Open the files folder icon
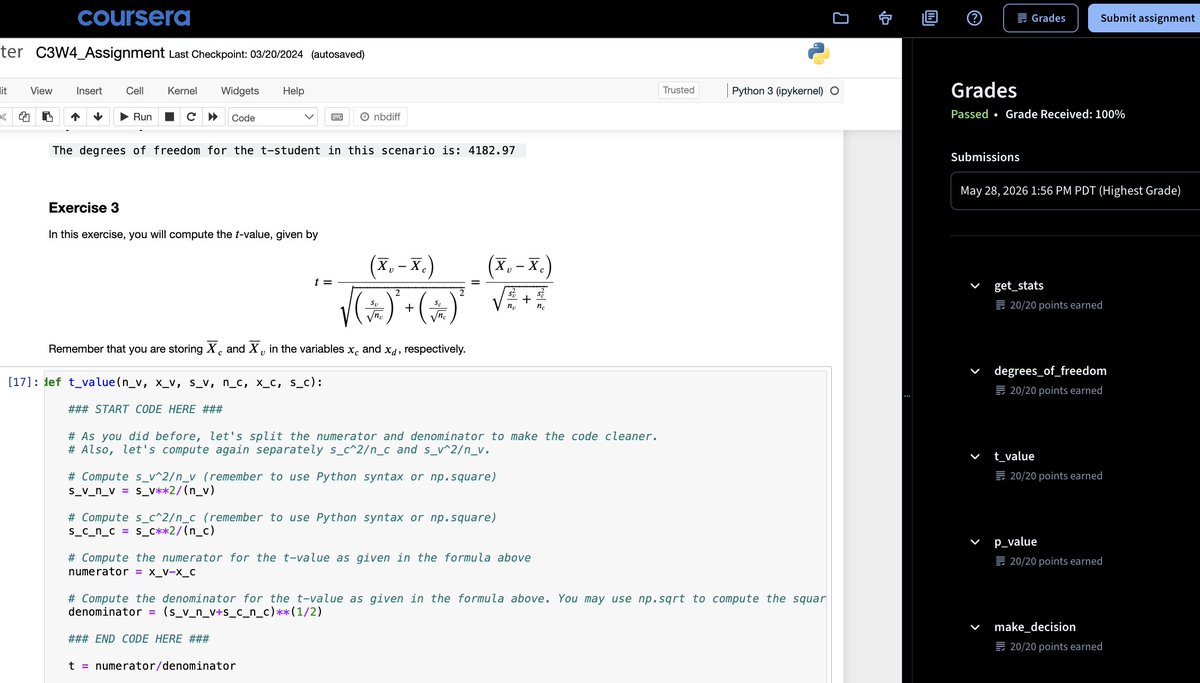 tap(840, 18)
